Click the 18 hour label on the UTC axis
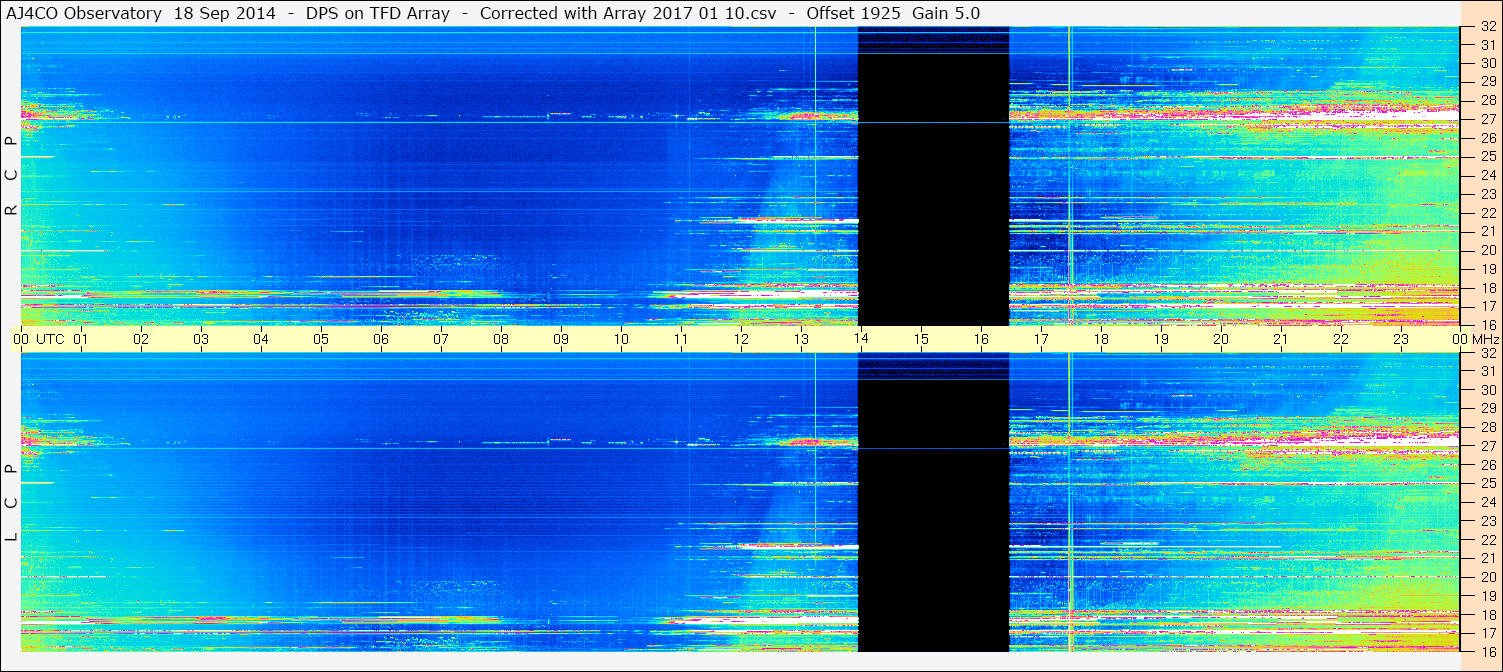Image resolution: width=1503 pixels, height=672 pixels. click(1101, 339)
